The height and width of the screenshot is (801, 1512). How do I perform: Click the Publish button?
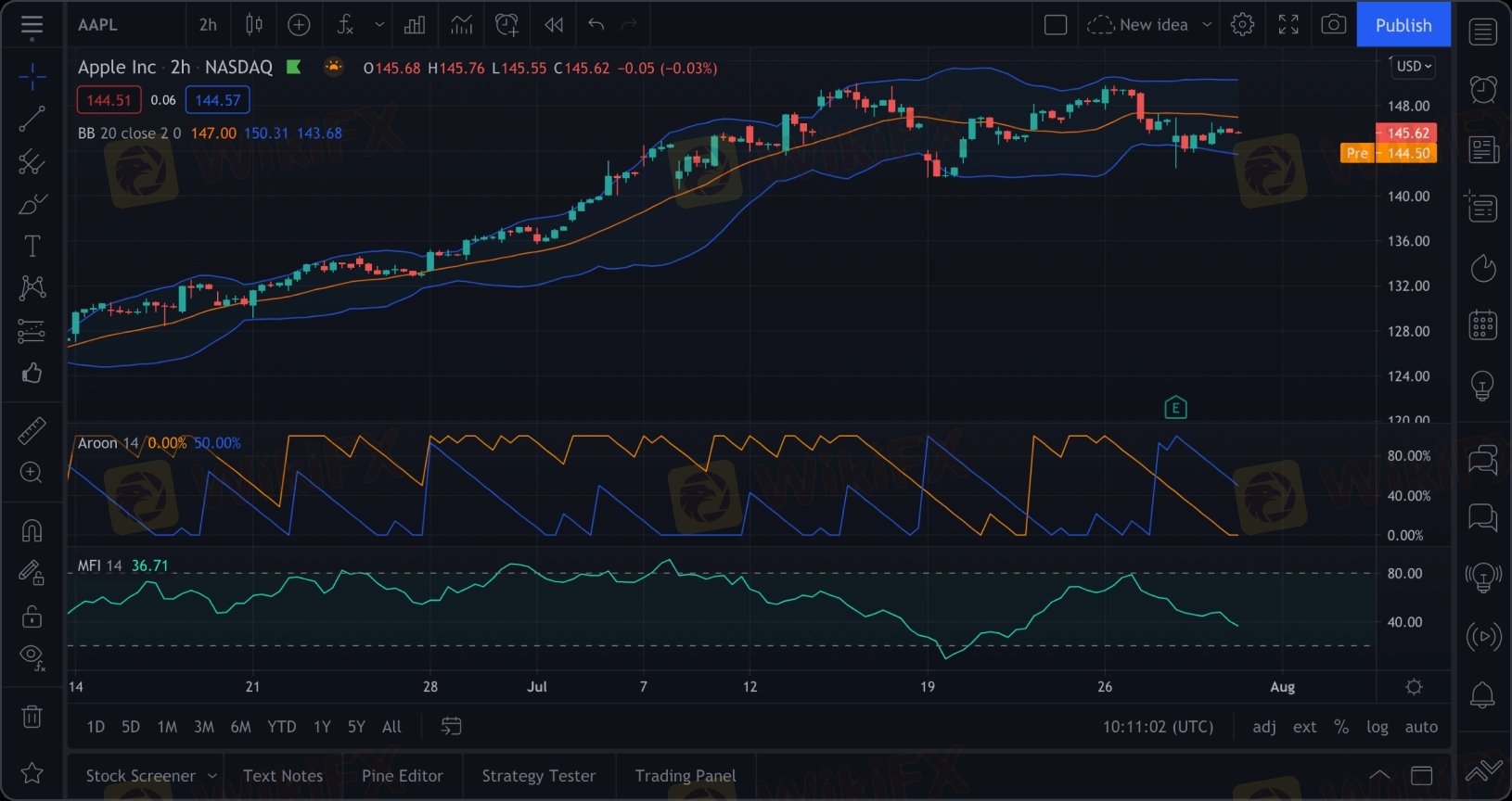pos(1403,25)
